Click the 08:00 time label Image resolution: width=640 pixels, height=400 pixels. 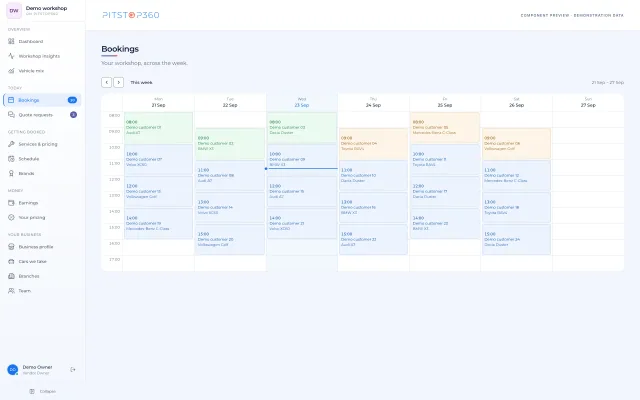[114, 116]
